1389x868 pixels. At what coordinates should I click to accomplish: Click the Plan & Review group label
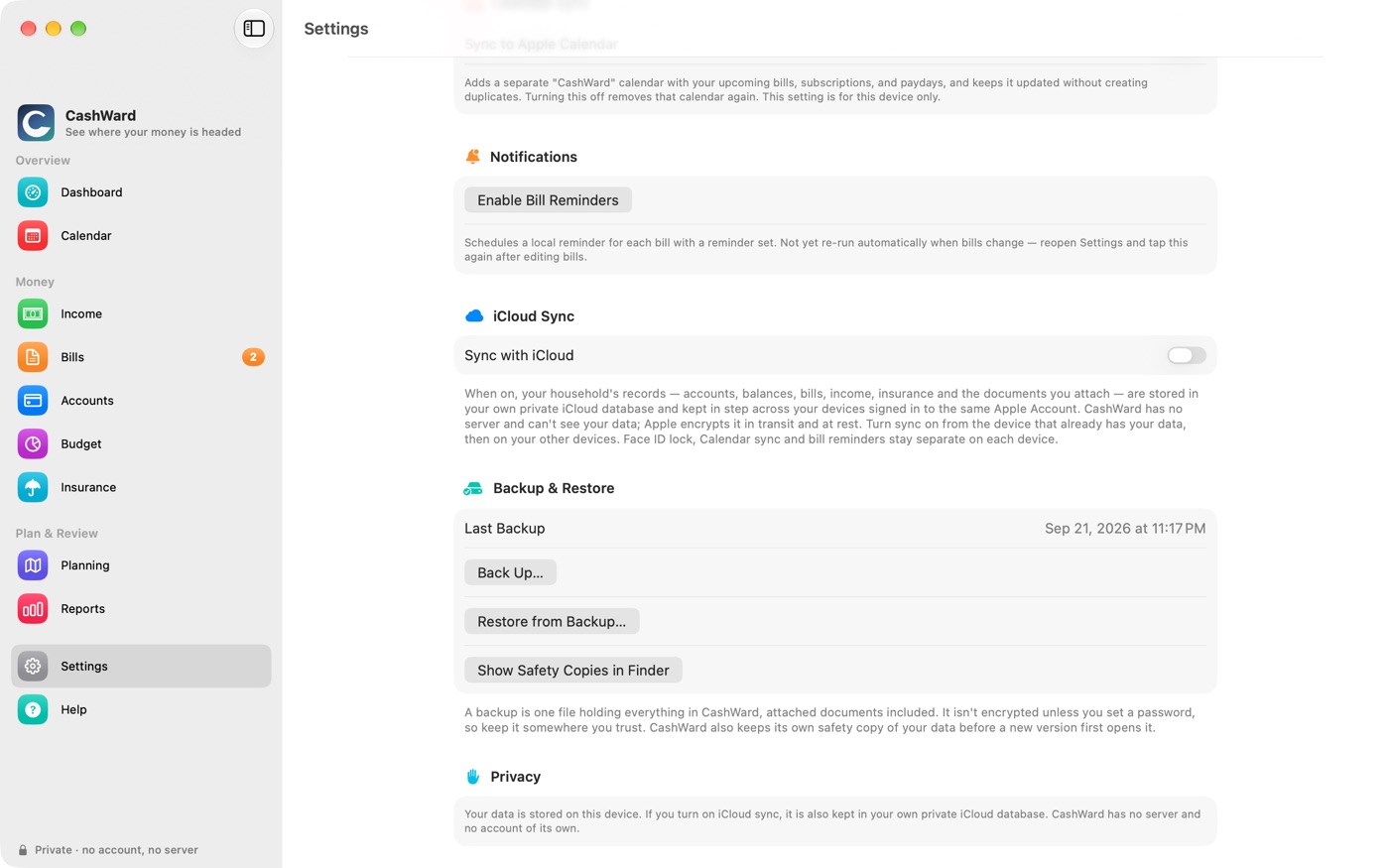tap(57, 534)
